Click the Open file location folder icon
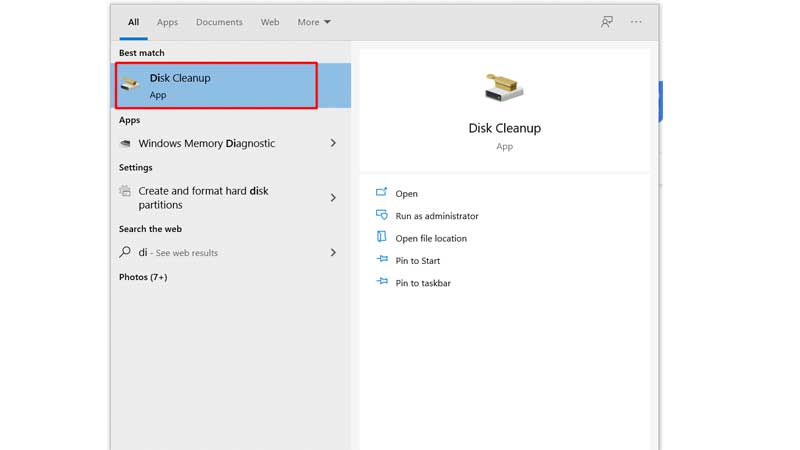800x450 pixels. (x=381, y=238)
